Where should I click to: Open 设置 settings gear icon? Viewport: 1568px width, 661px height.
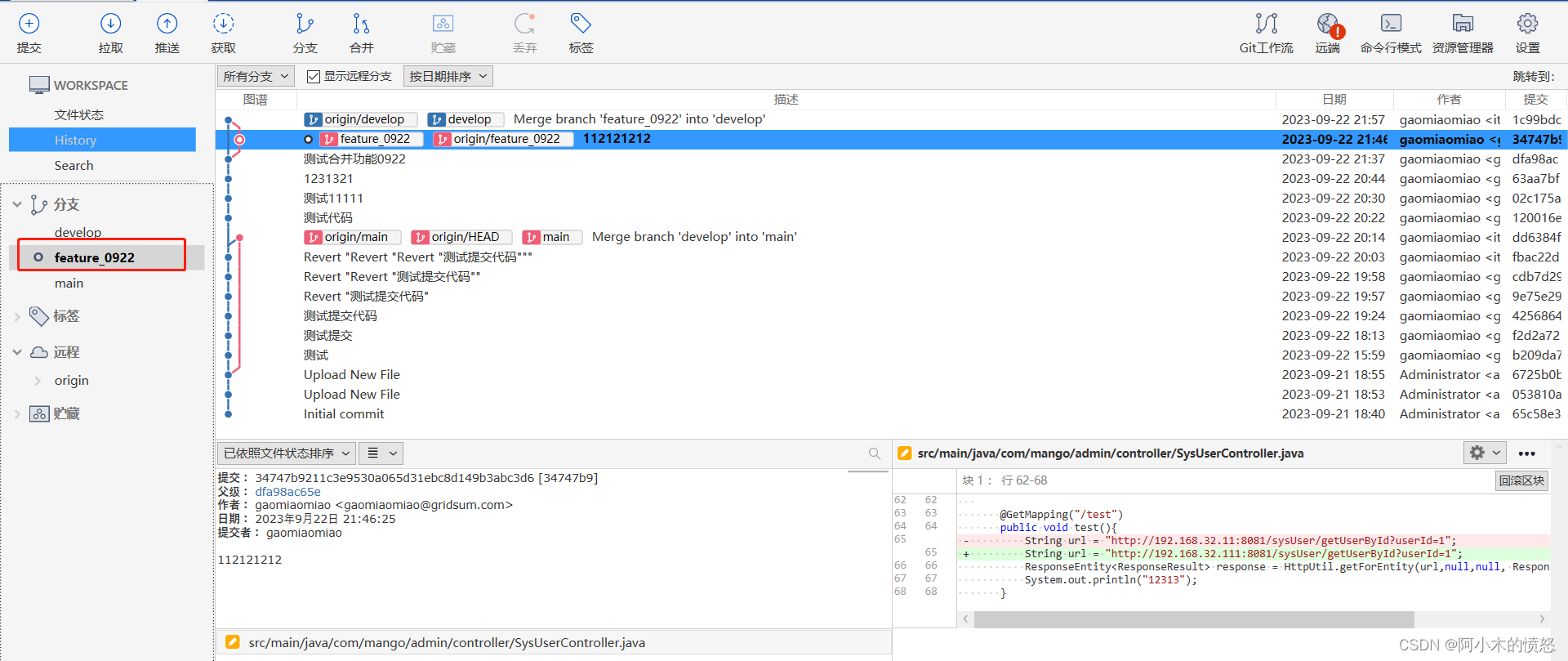(1527, 25)
